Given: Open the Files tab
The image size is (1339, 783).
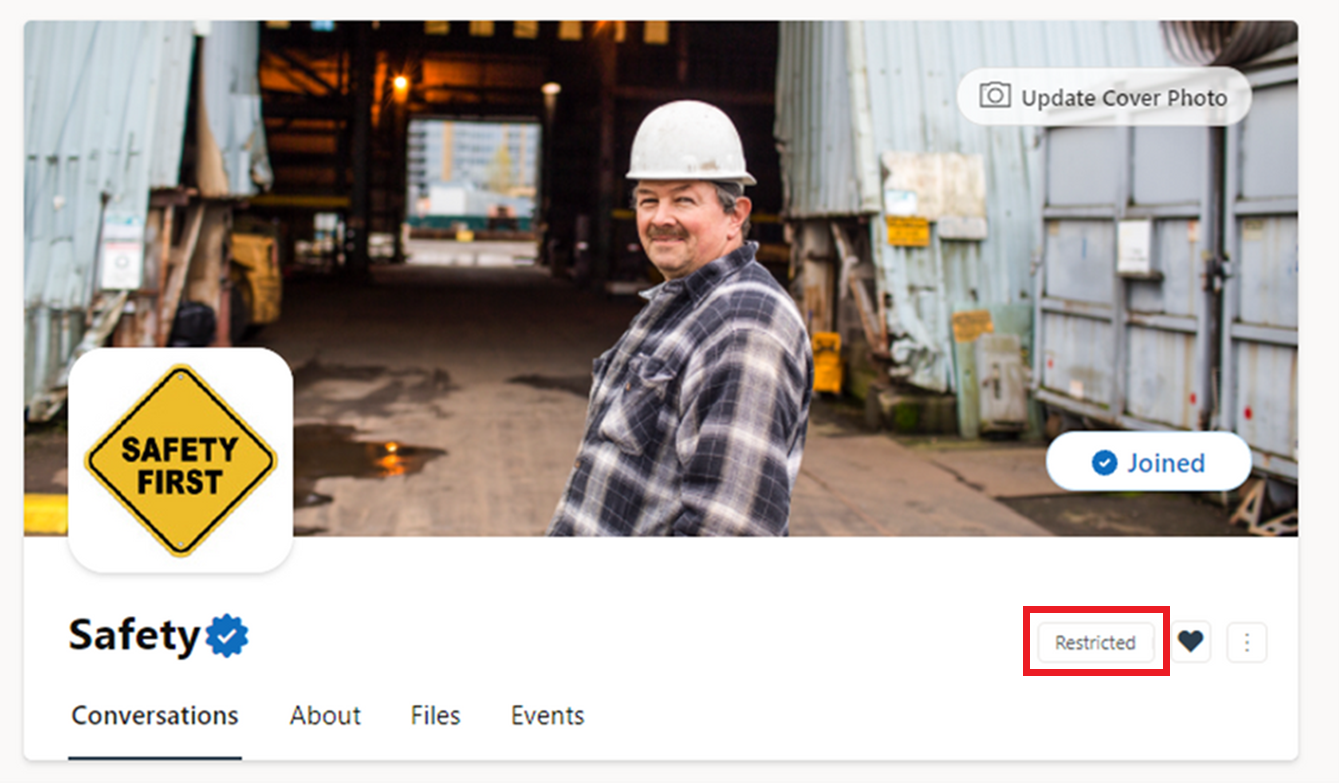Looking at the screenshot, I should point(434,716).
